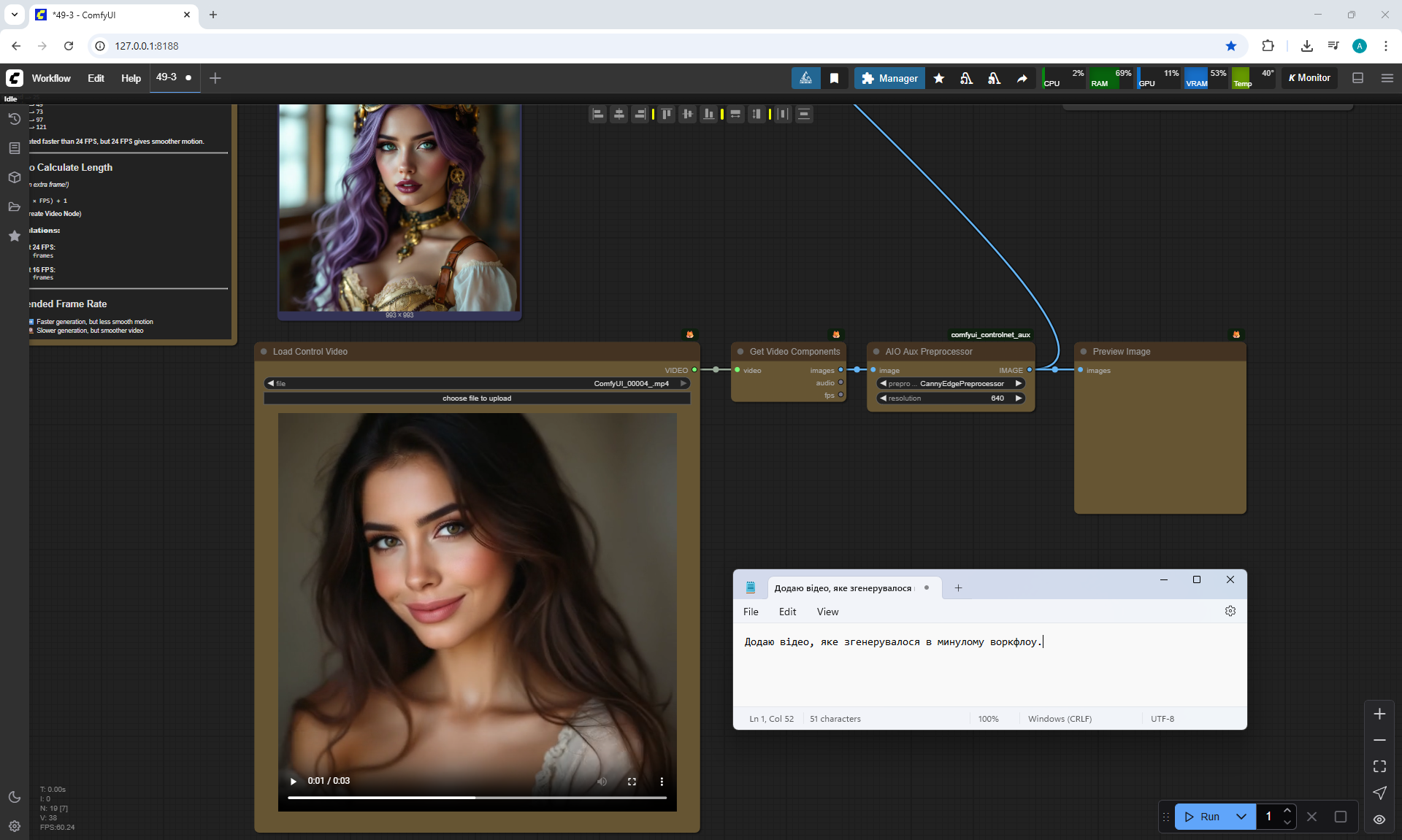Toggle the bottom panel icon
This screenshot has width=1402, height=840.
1357,78
